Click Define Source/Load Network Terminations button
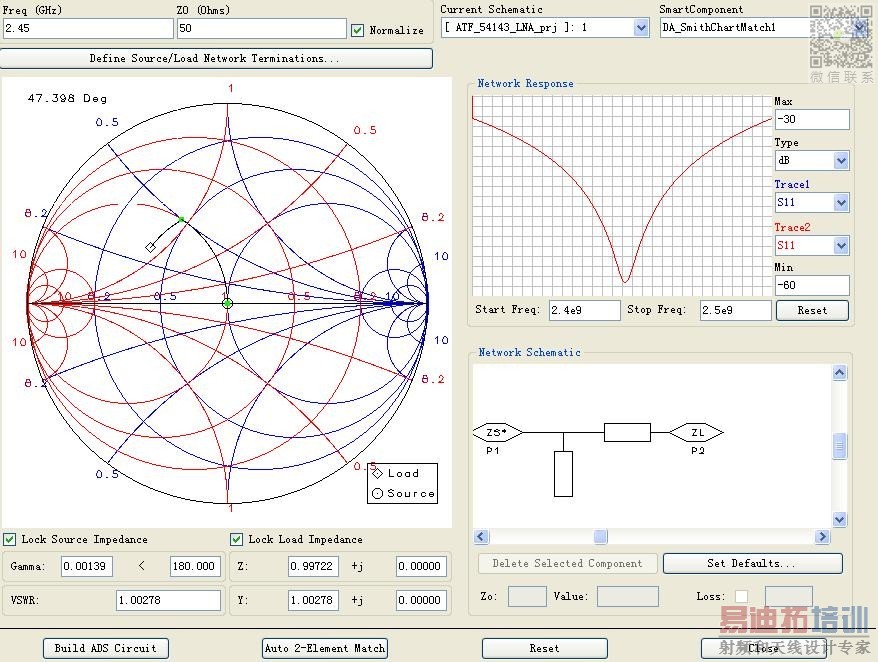The width and height of the screenshot is (878, 662). pyautogui.click(x=217, y=58)
